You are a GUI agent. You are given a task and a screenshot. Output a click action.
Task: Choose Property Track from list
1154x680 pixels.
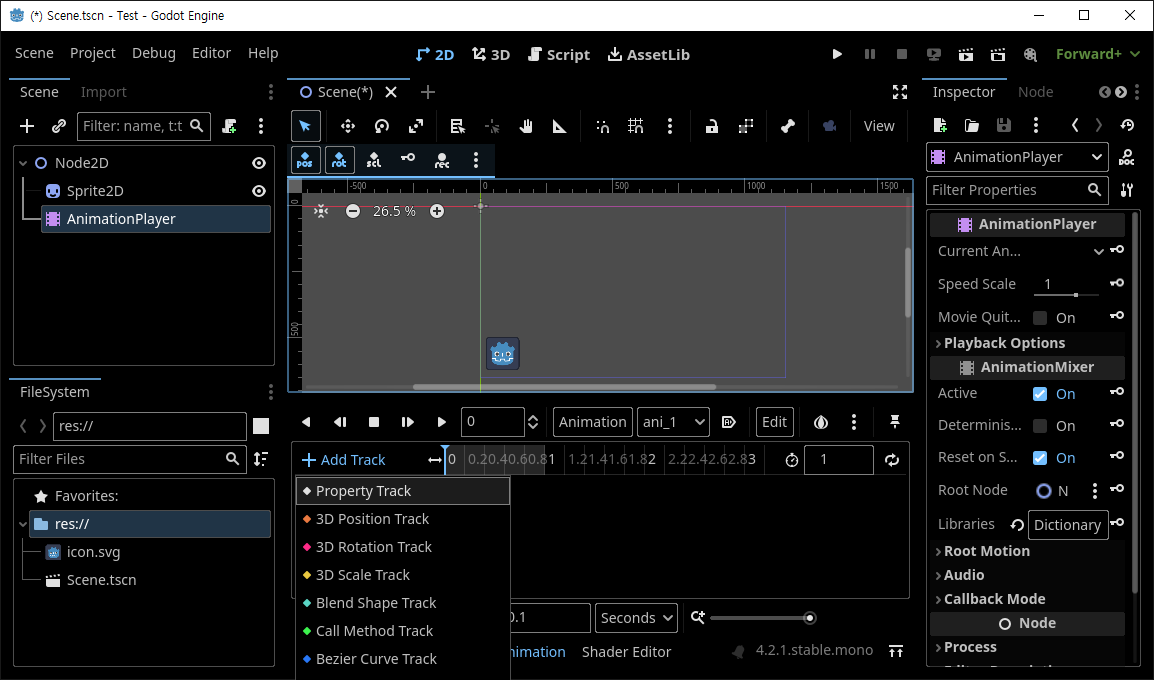pyautogui.click(x=403, y=491)
